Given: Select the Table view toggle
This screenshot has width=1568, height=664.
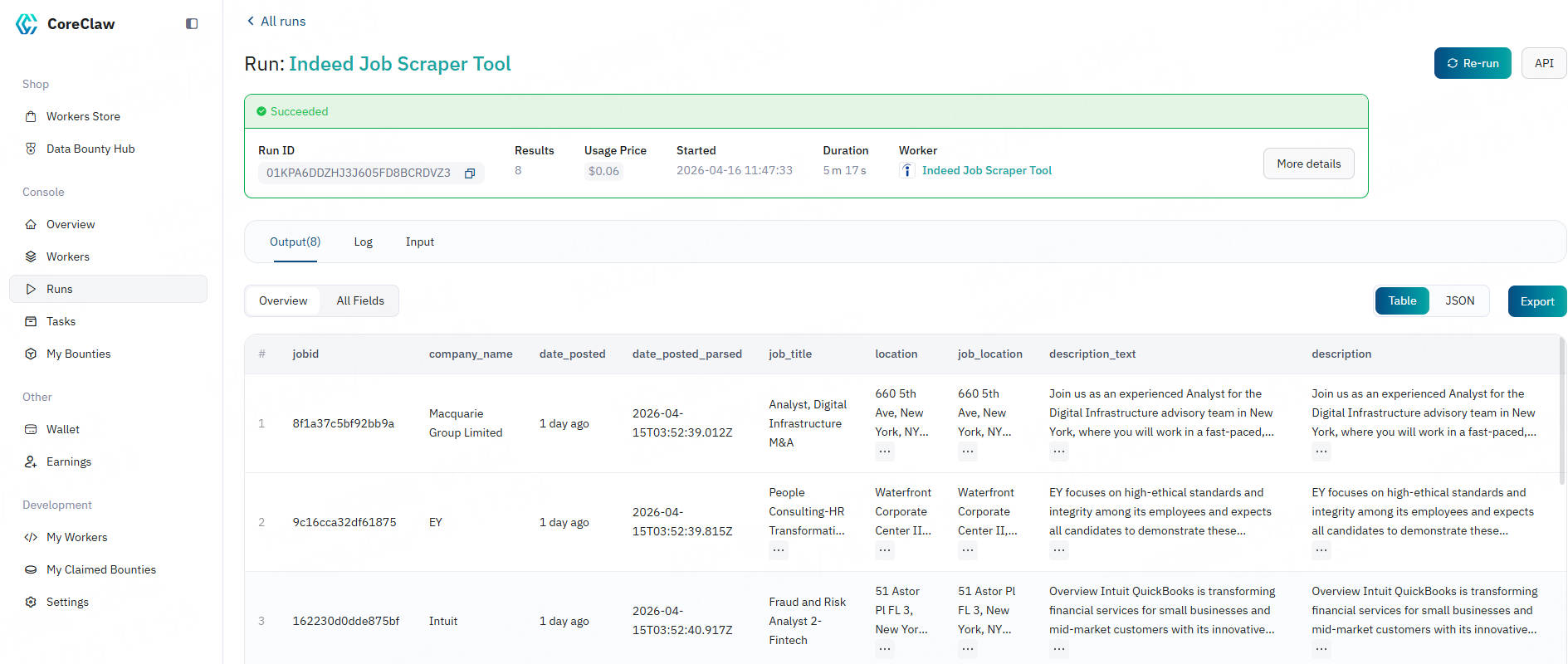Looking at the screenshot, I should pyautogui.click(x=1402, y=300).
